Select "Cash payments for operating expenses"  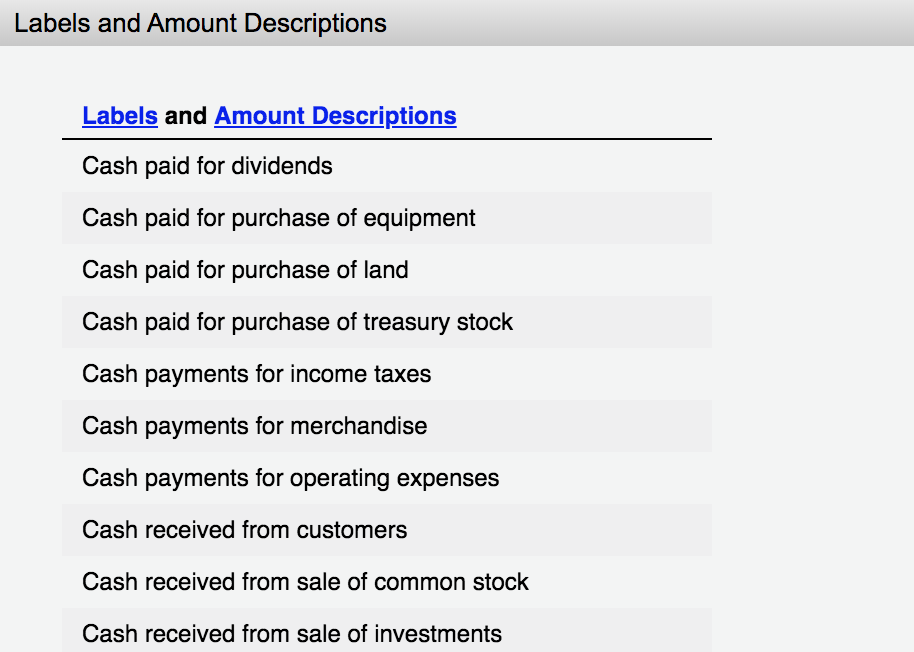click(x=289, y=478)
